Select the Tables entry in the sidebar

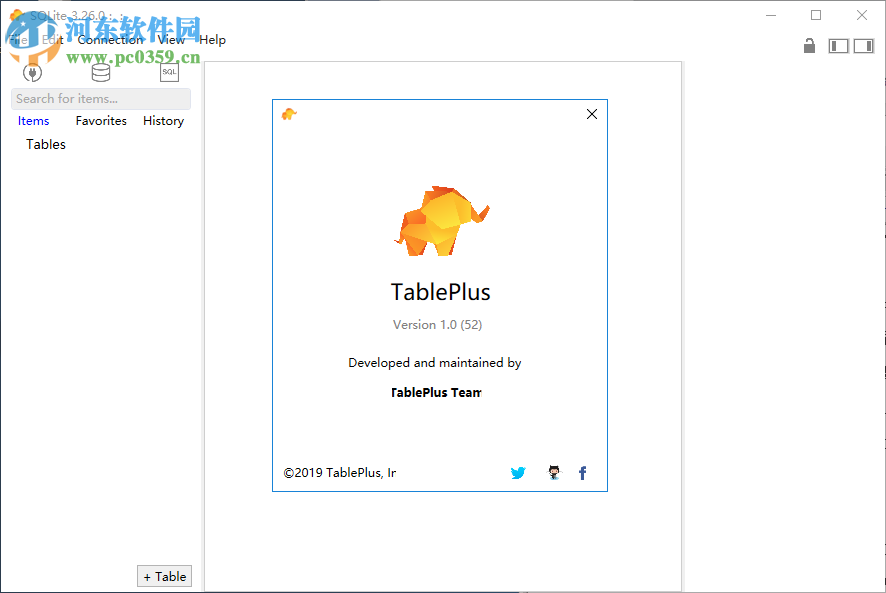pyautogui.click(x=45, y=144)
